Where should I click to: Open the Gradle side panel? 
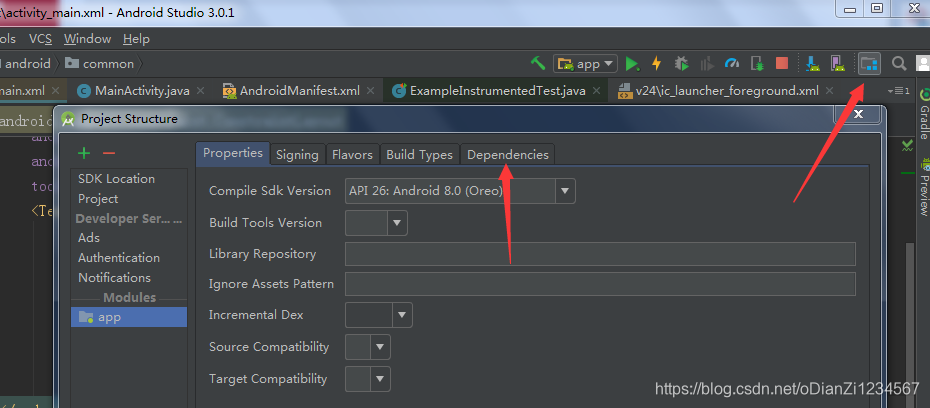click(x=923, y=113)
